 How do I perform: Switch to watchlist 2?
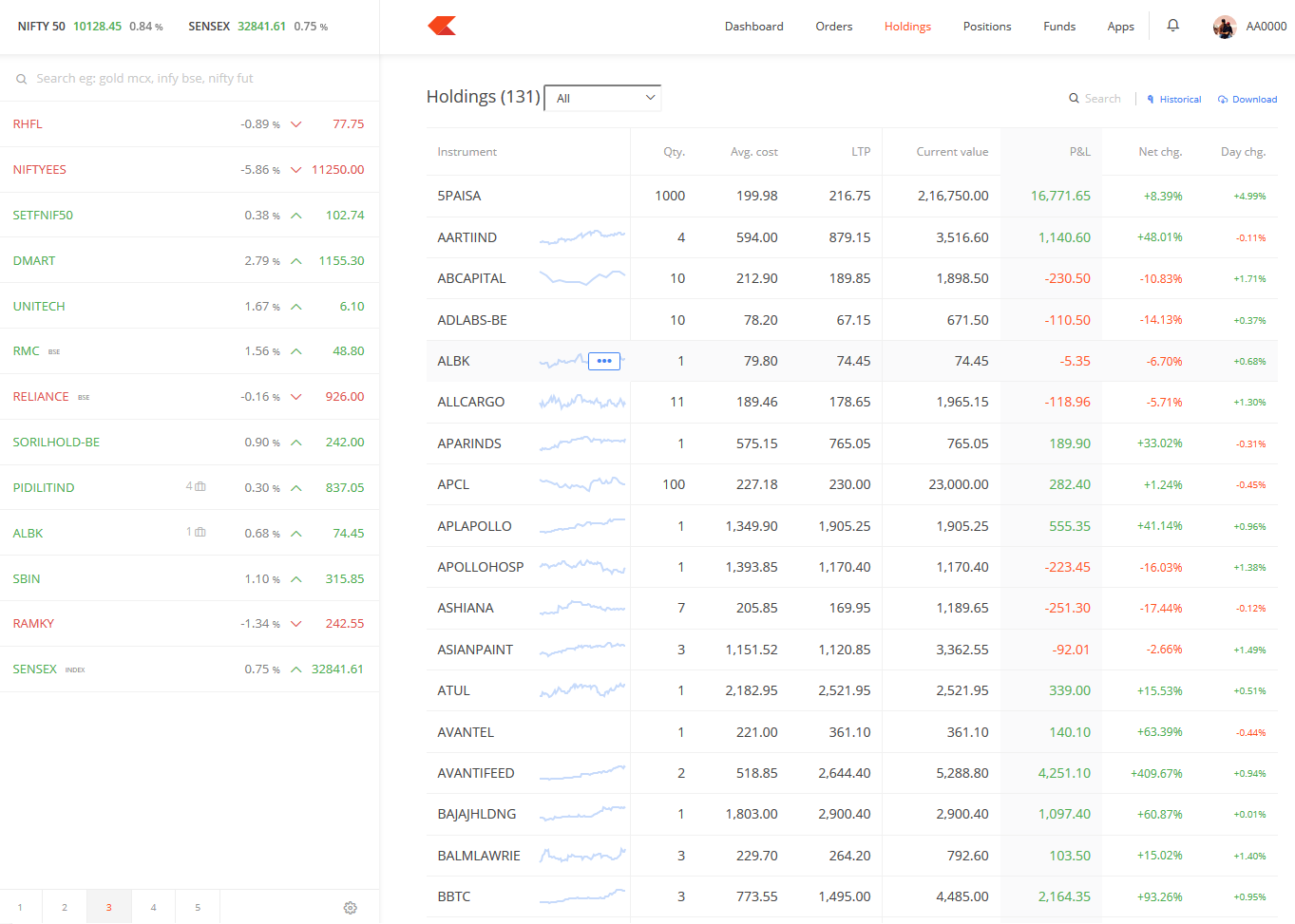coord(65,907)
